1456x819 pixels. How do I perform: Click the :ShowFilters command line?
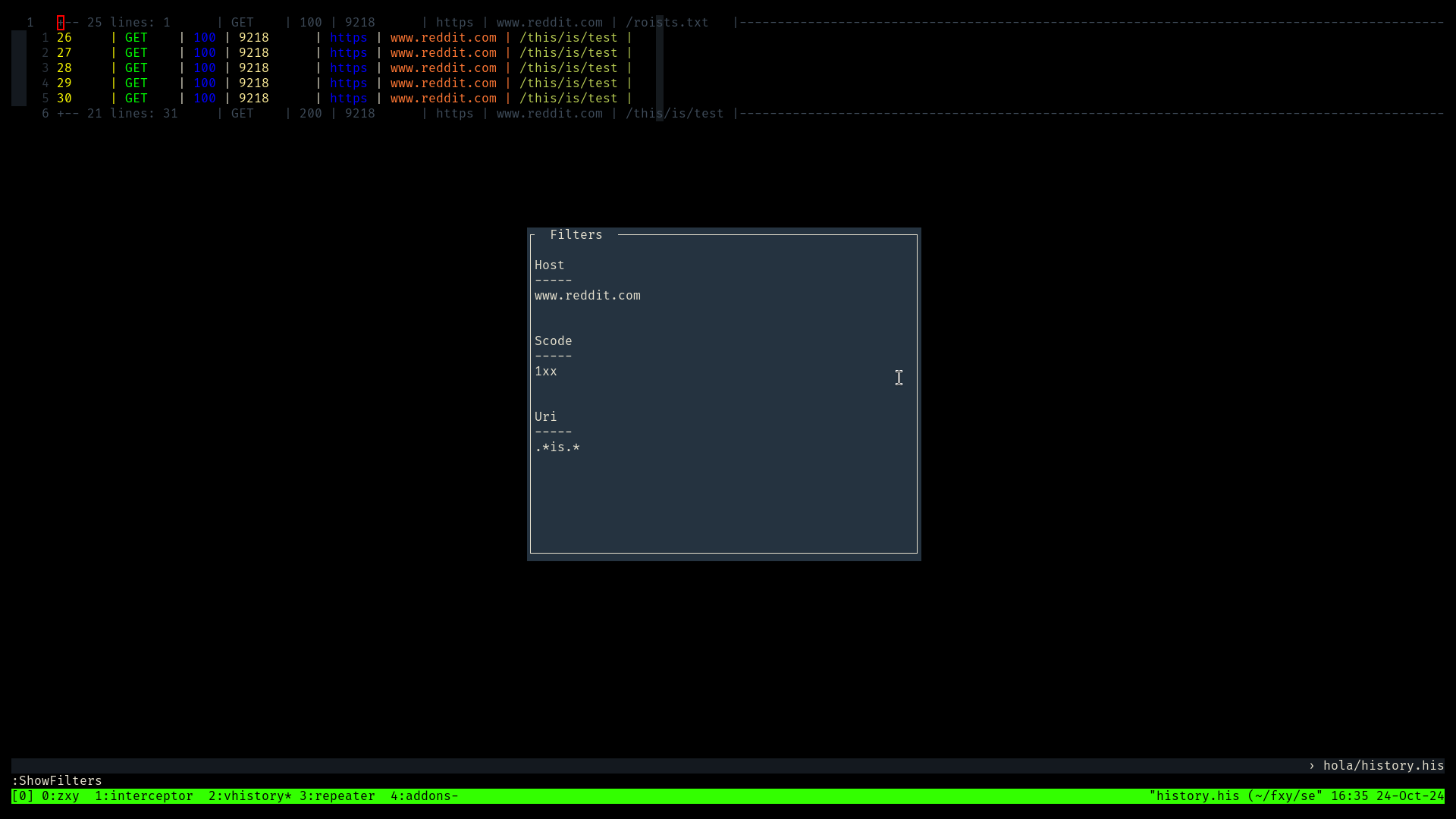tap(57, 781)
